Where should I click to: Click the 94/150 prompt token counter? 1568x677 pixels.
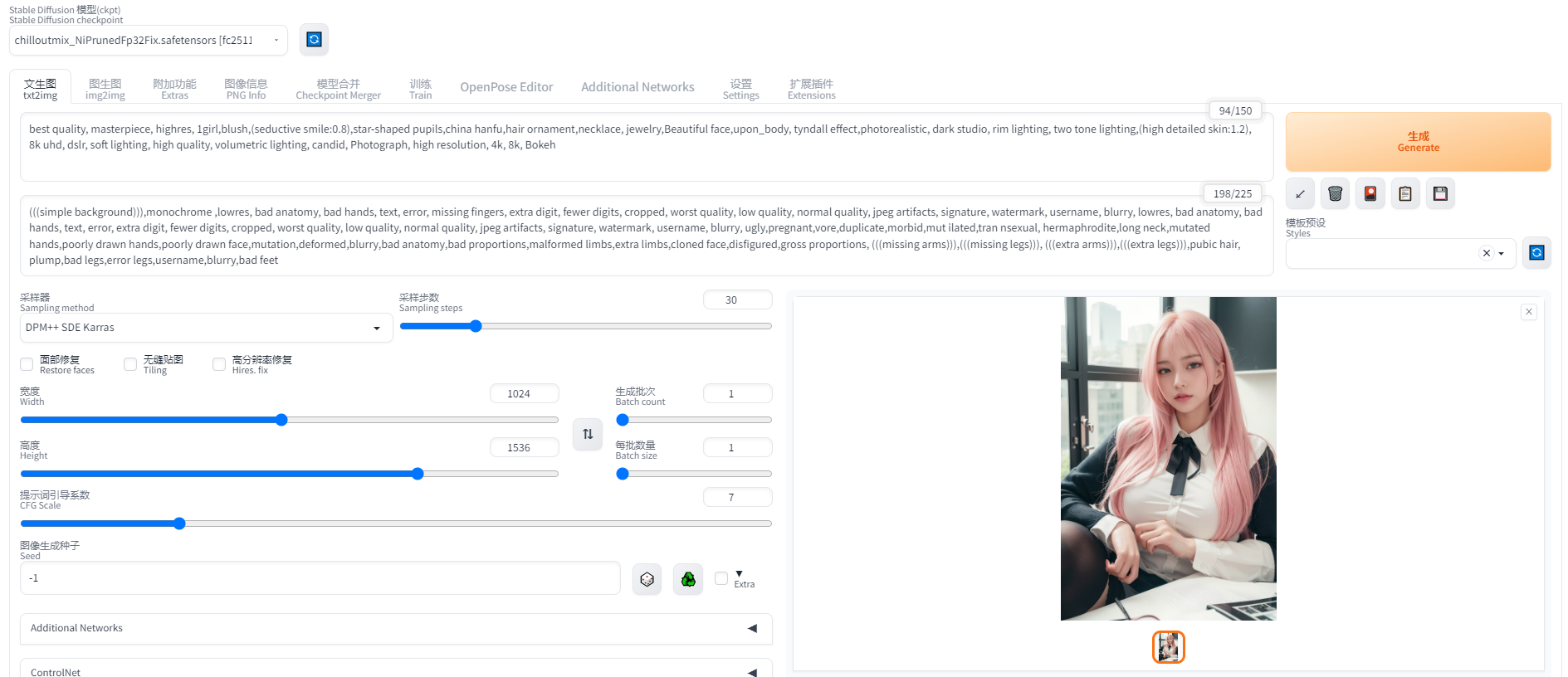1235,110
